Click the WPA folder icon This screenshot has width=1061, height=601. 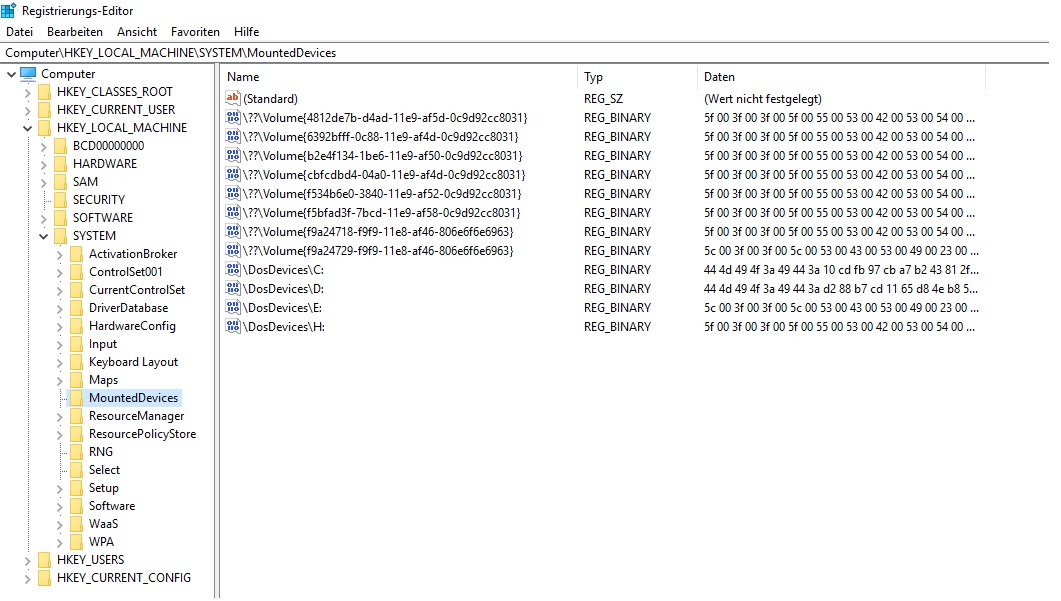(77, 541)
